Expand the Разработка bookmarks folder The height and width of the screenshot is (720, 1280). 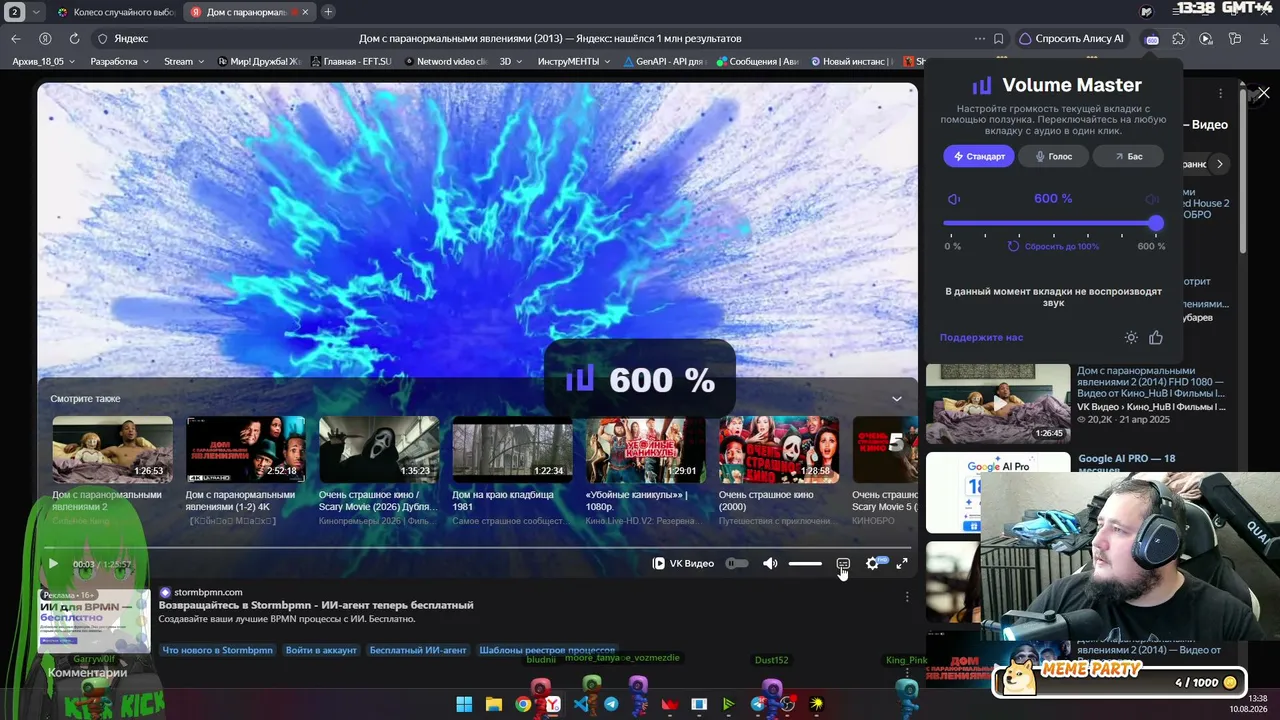(119, 61)
